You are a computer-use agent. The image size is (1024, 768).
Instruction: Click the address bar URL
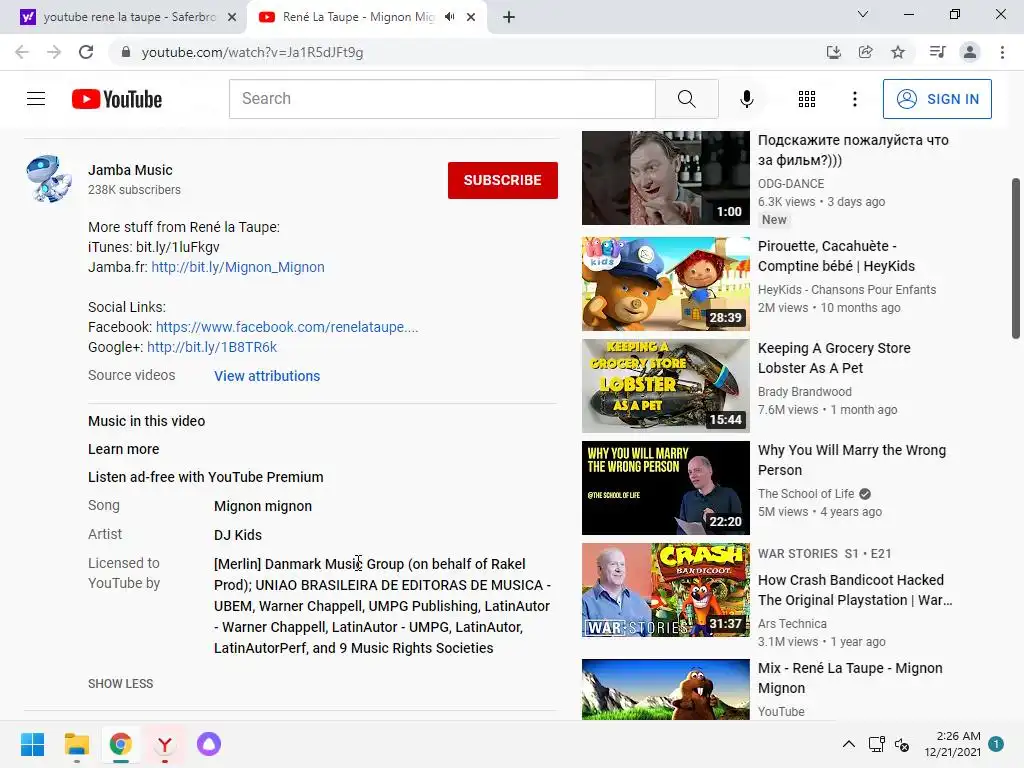tap(252, 52)
